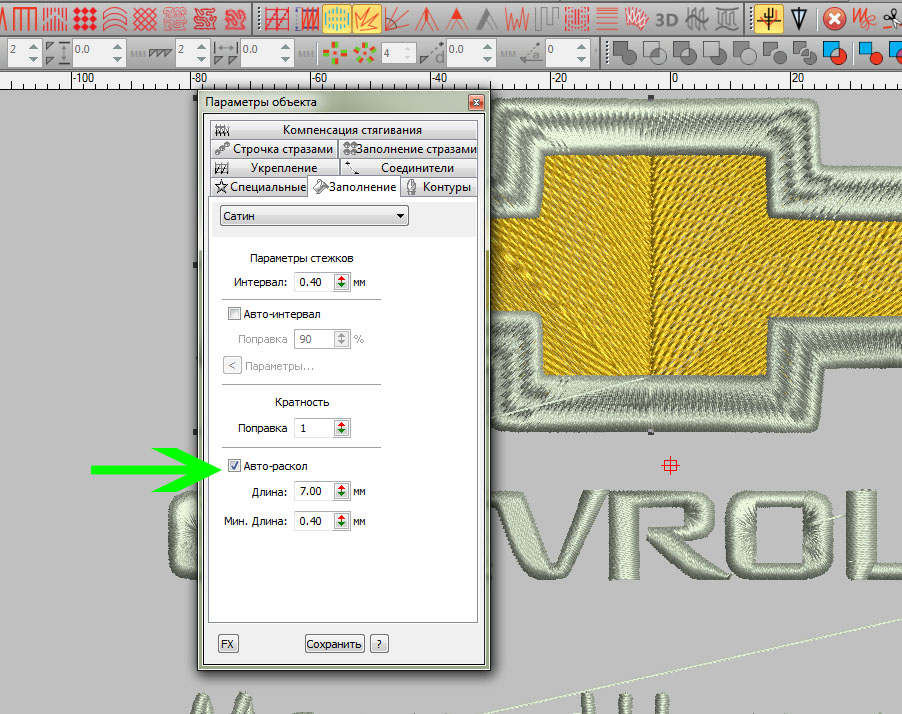Adjust the Интервал spinner arrows
Image resolution: width=902 pixels, height=714 pixels.
coord(342,282)
